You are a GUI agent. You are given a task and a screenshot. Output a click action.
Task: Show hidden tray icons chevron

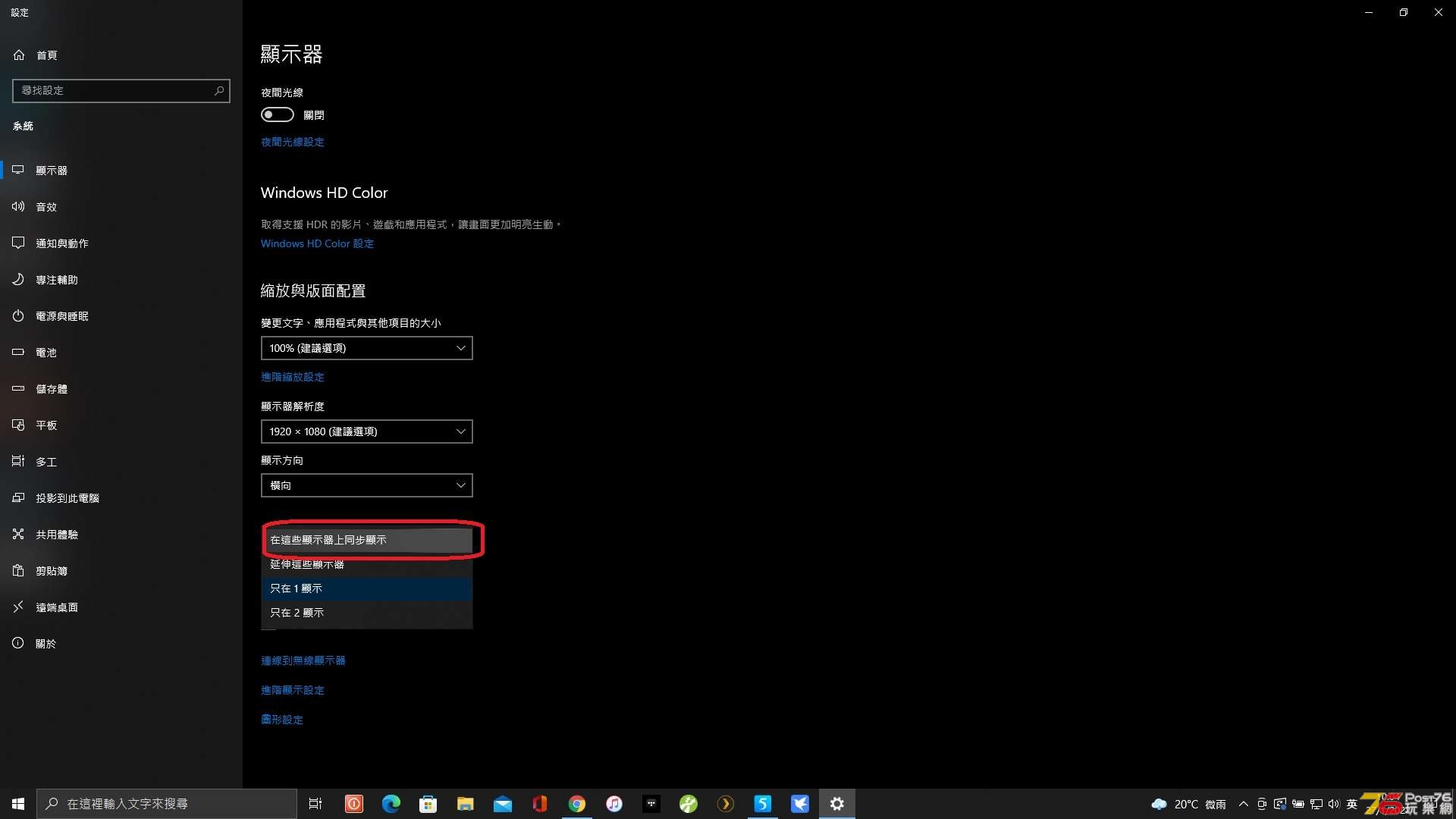tap(1243, 804)
